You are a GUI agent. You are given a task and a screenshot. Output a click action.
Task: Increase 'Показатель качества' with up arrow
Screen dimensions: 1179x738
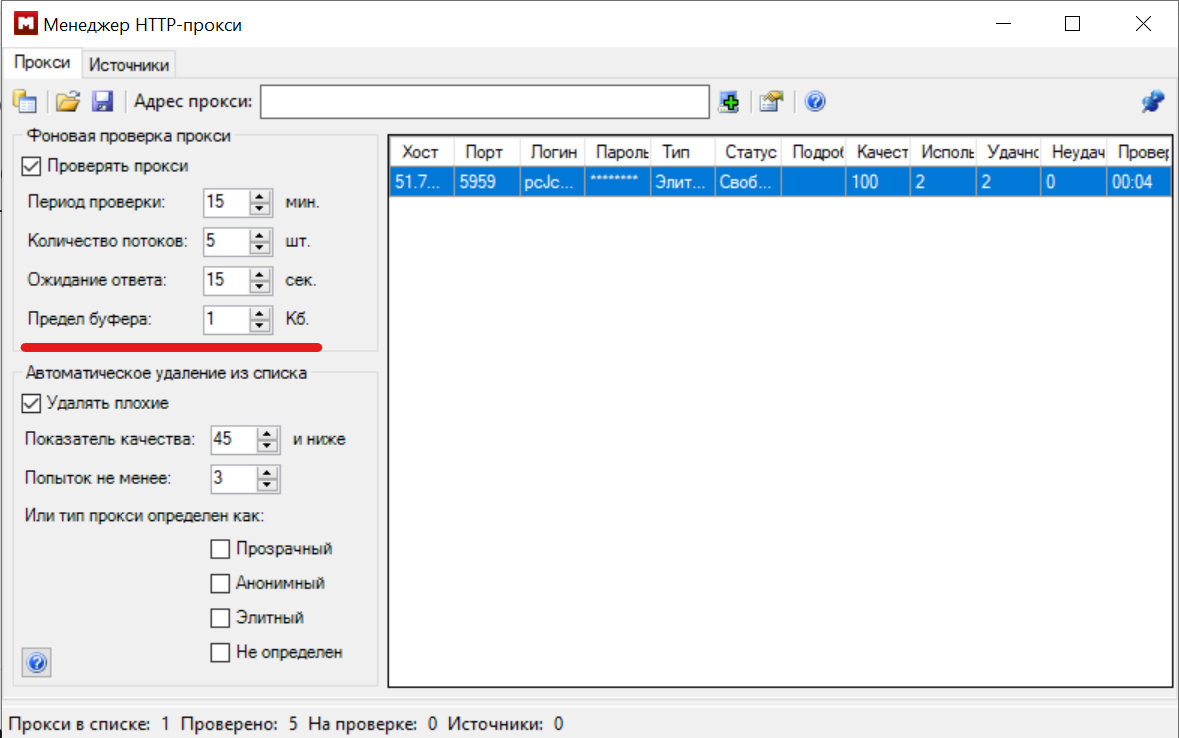(267, 434)
